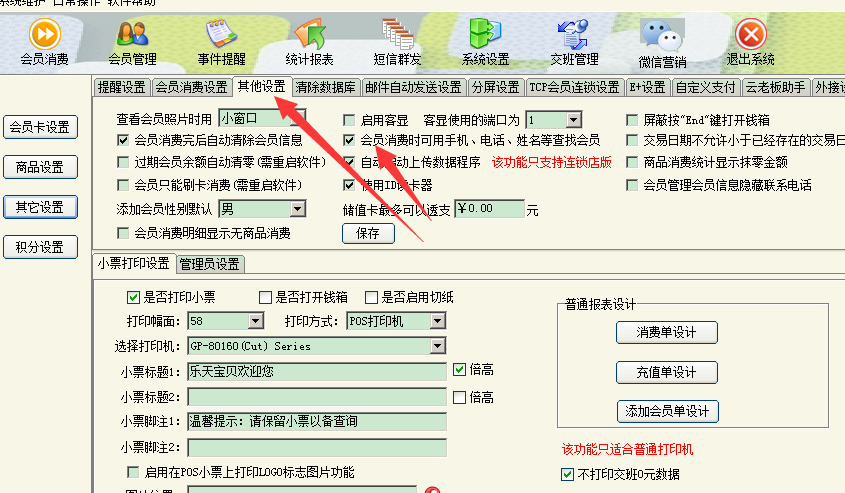
Task: Click the 消费单设计 button
Action: point(666,332)
